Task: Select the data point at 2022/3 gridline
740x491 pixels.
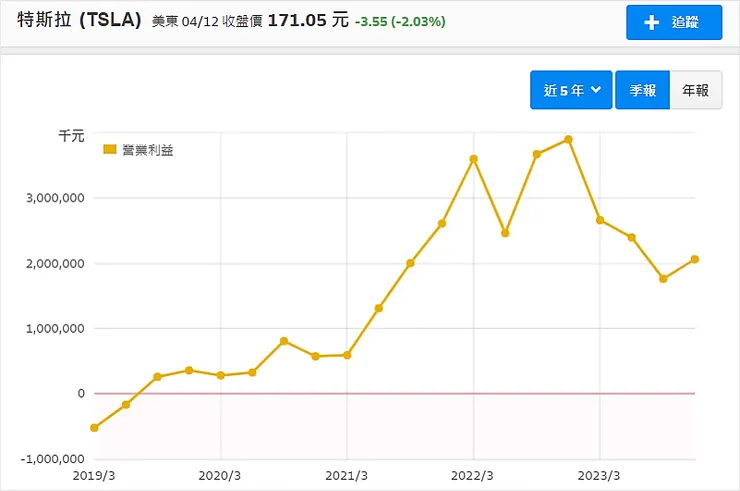Action: 473,159
